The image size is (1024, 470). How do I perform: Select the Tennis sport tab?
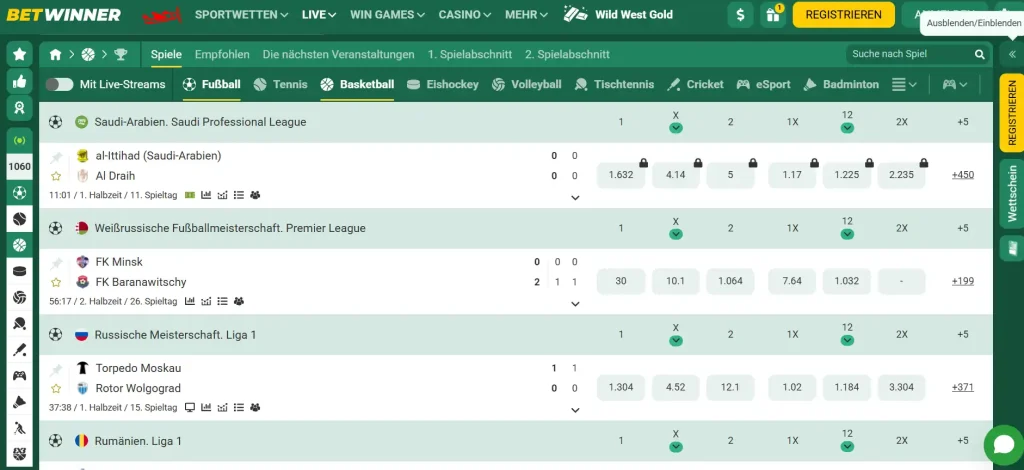(x=280, y=84)
